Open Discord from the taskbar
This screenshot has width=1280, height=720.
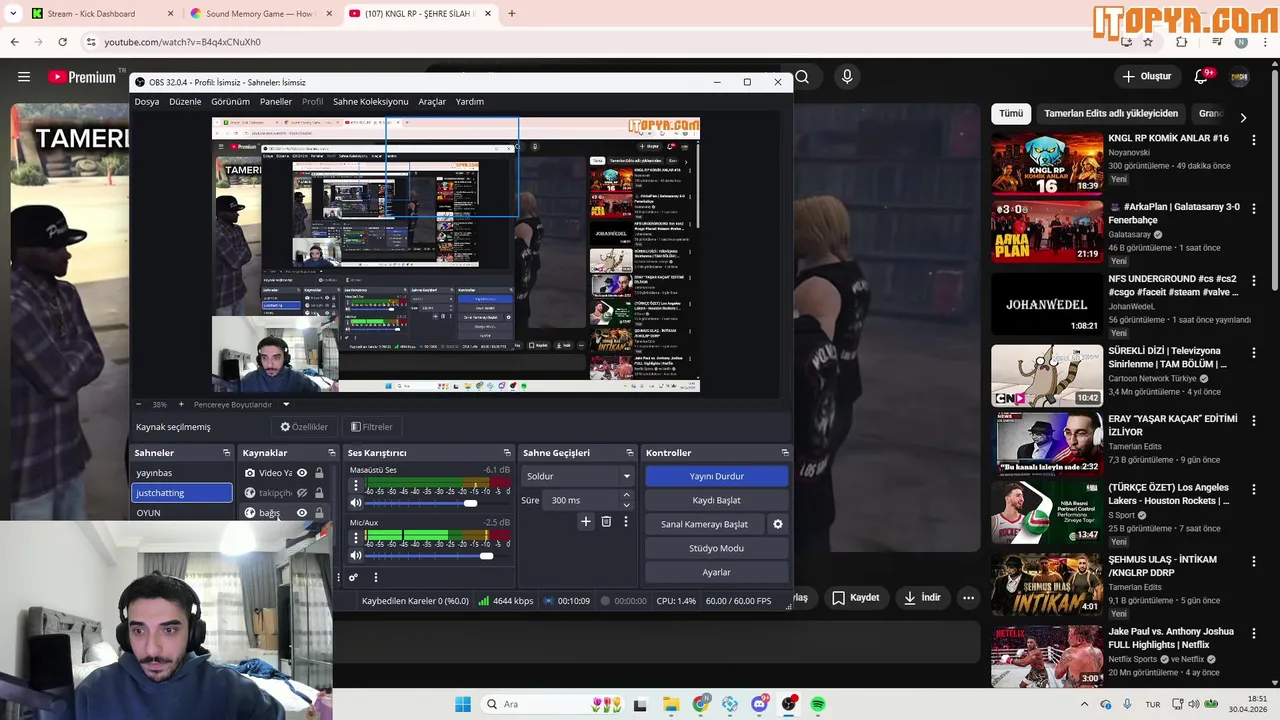pyautogui.click(x=760, y=704)
